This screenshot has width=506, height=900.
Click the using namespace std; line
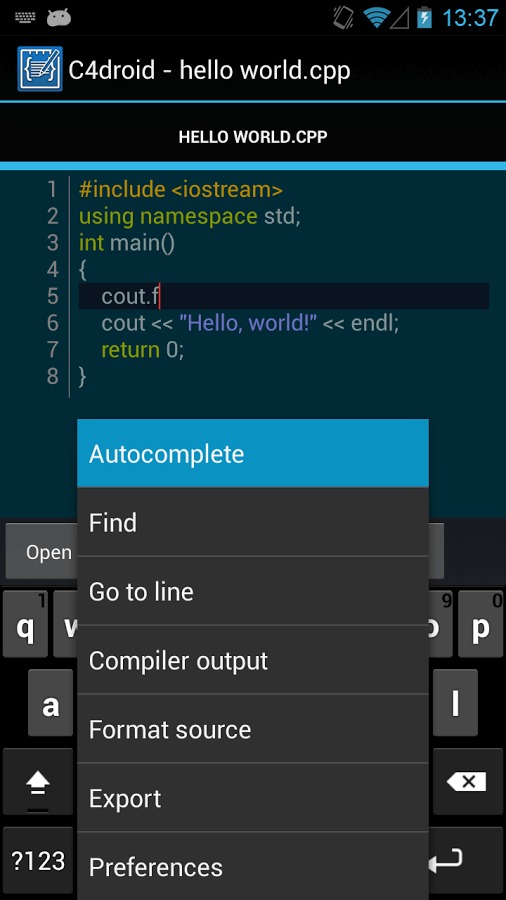pyautogui.click(x=190, y=216)
